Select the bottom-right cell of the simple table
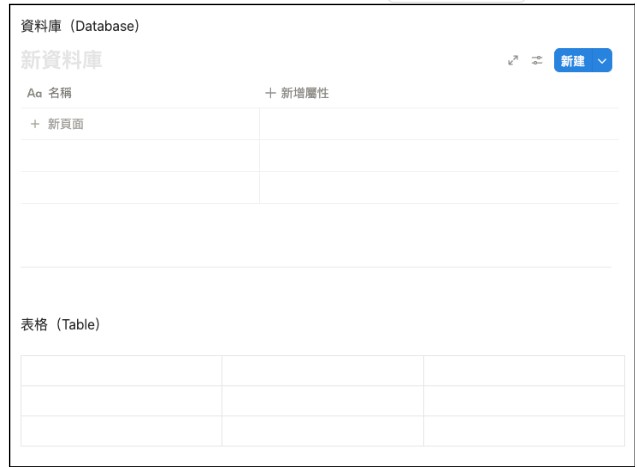 [x=524, y=431]
